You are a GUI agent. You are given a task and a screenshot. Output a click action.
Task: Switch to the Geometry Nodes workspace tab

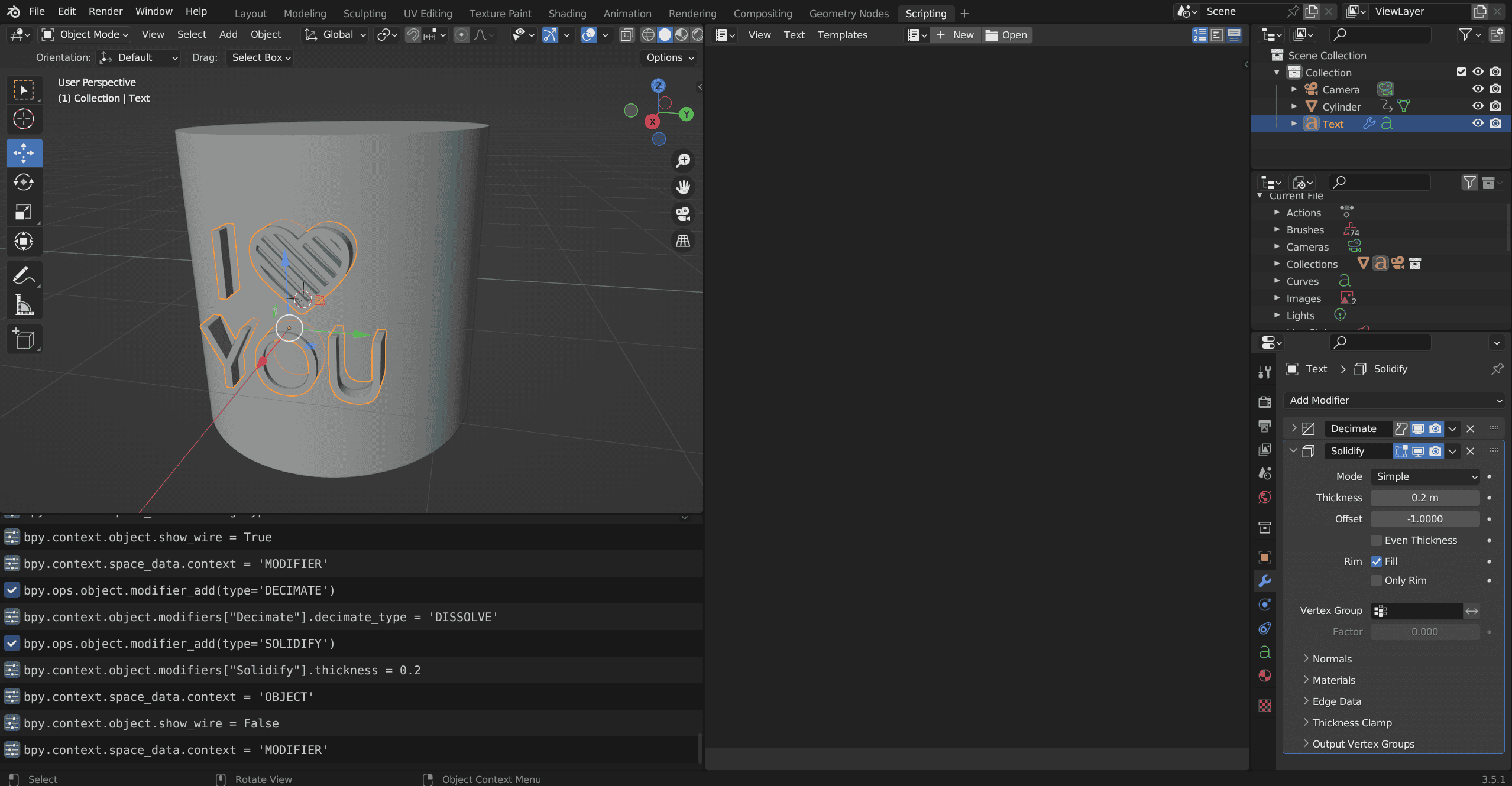[849, 13]
